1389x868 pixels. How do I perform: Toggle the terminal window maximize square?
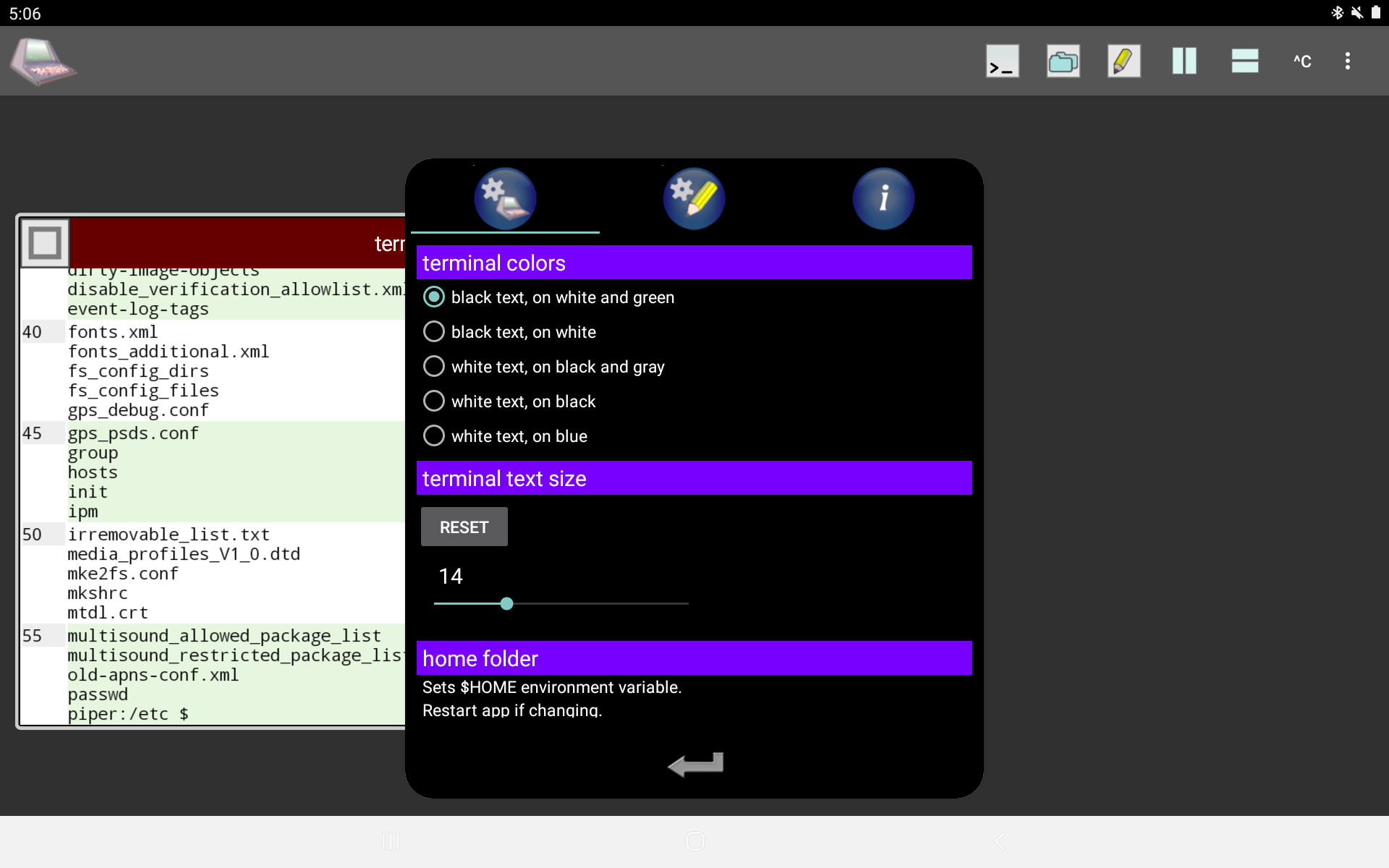coord(45,243)
